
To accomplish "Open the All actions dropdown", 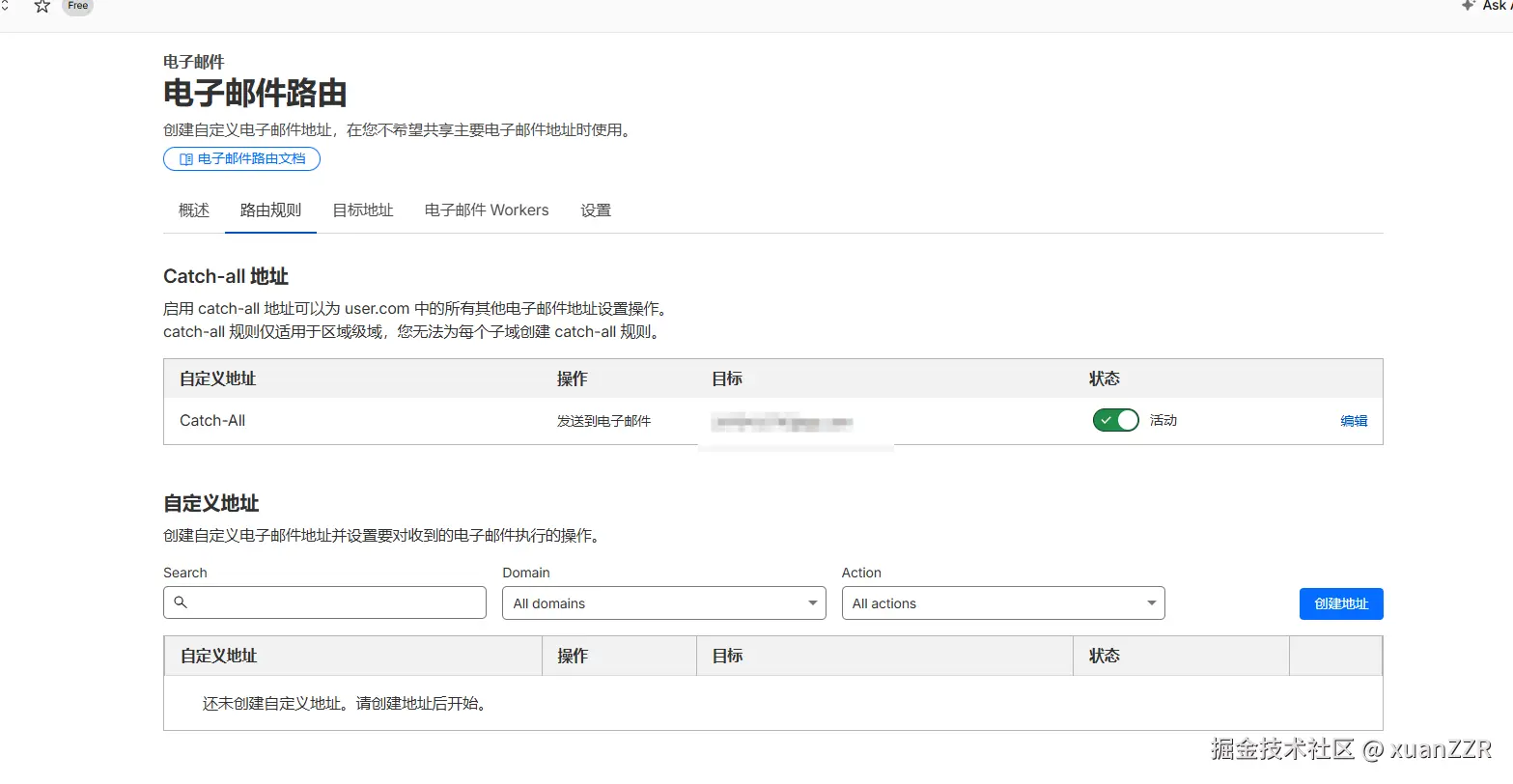I will [x=1003, y=603].
